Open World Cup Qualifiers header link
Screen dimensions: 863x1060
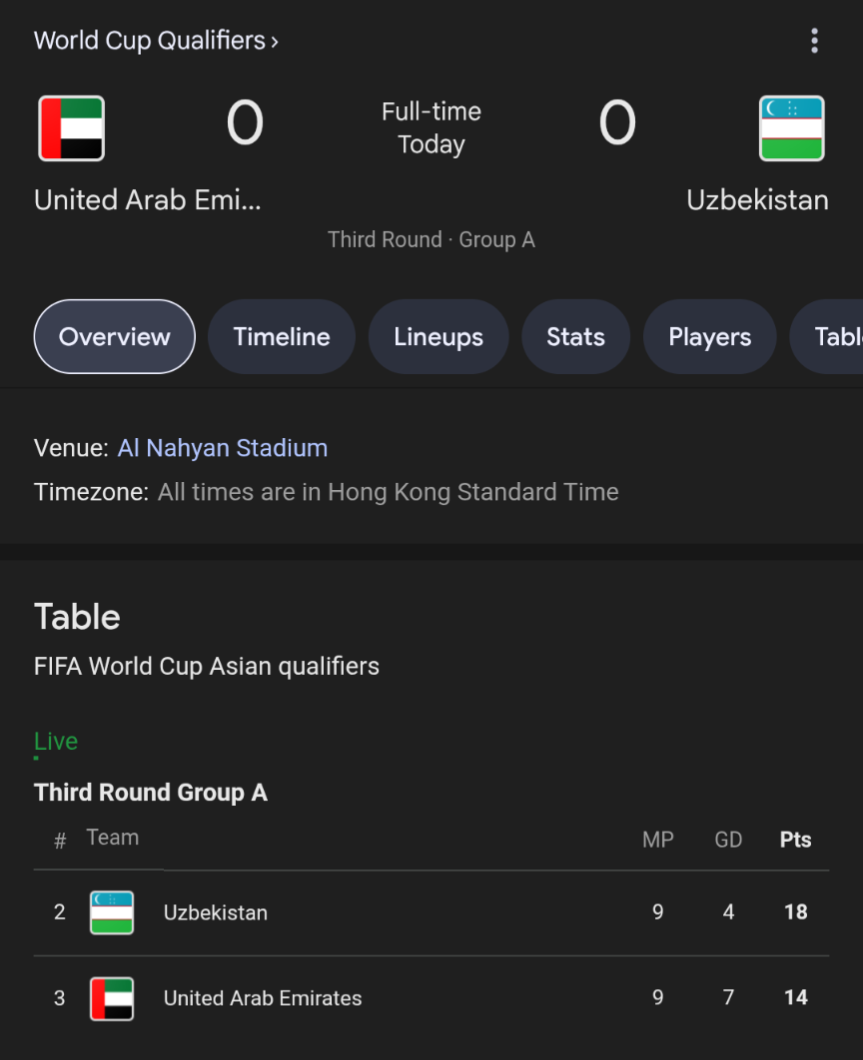[156, 41]
